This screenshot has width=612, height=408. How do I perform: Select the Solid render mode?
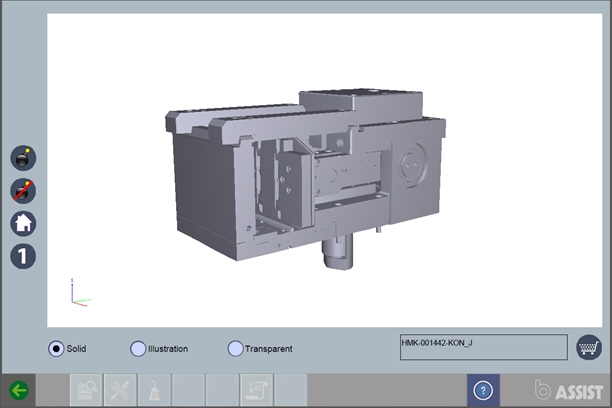coord(56,349)
